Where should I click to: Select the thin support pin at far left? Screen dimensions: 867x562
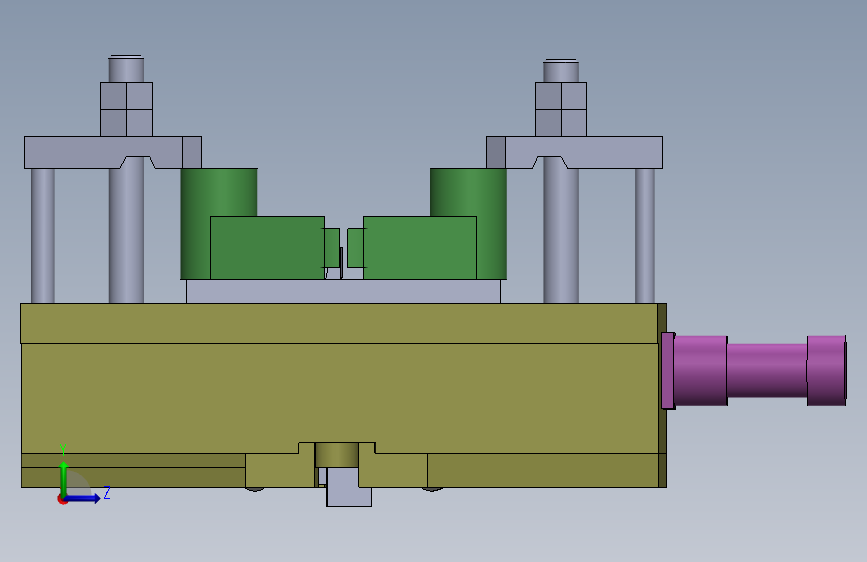43,236
